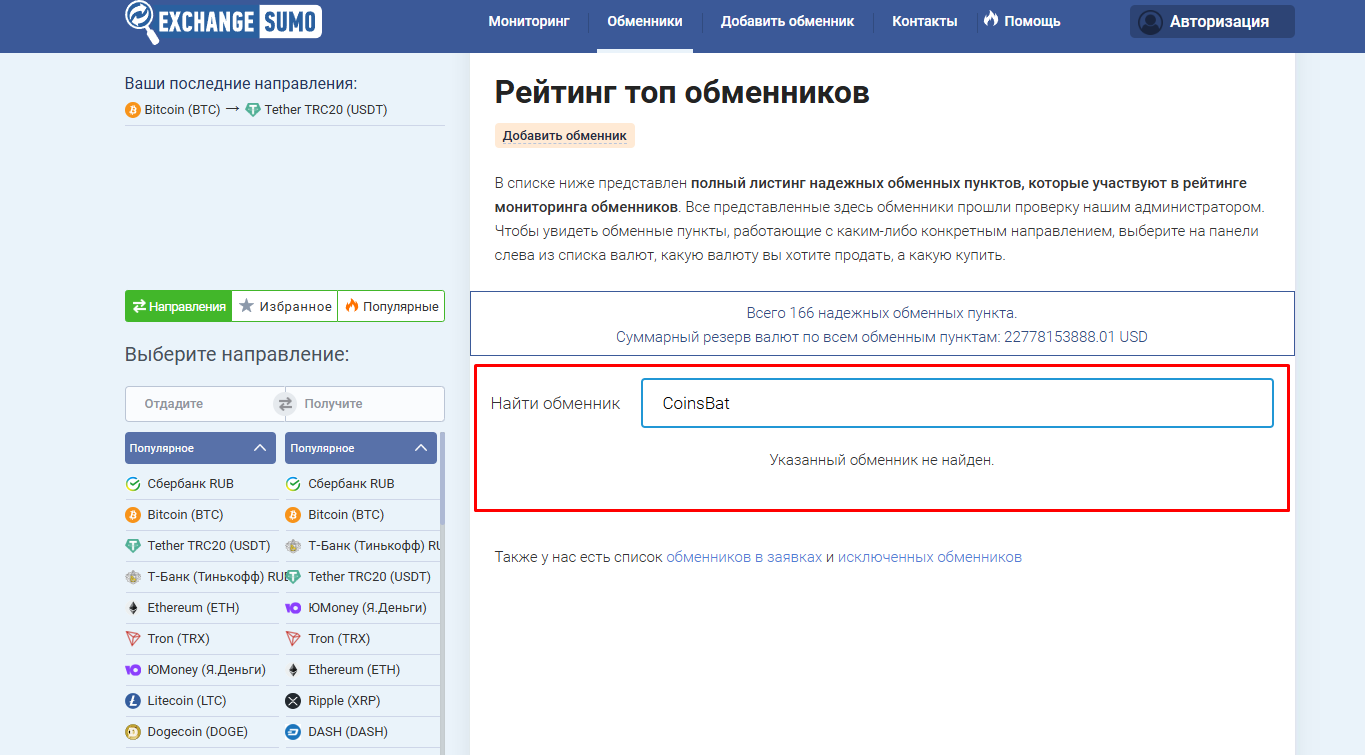Screen dimensions: 1365x755
Task: Click the Ethereum icon in the give column
Action: [x=133, y=608]
